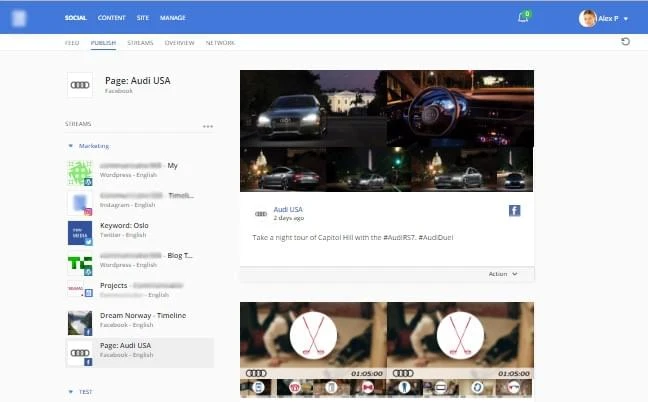Click the Audi avatar in the post
The image size is (648, 402).
[261, 214]
